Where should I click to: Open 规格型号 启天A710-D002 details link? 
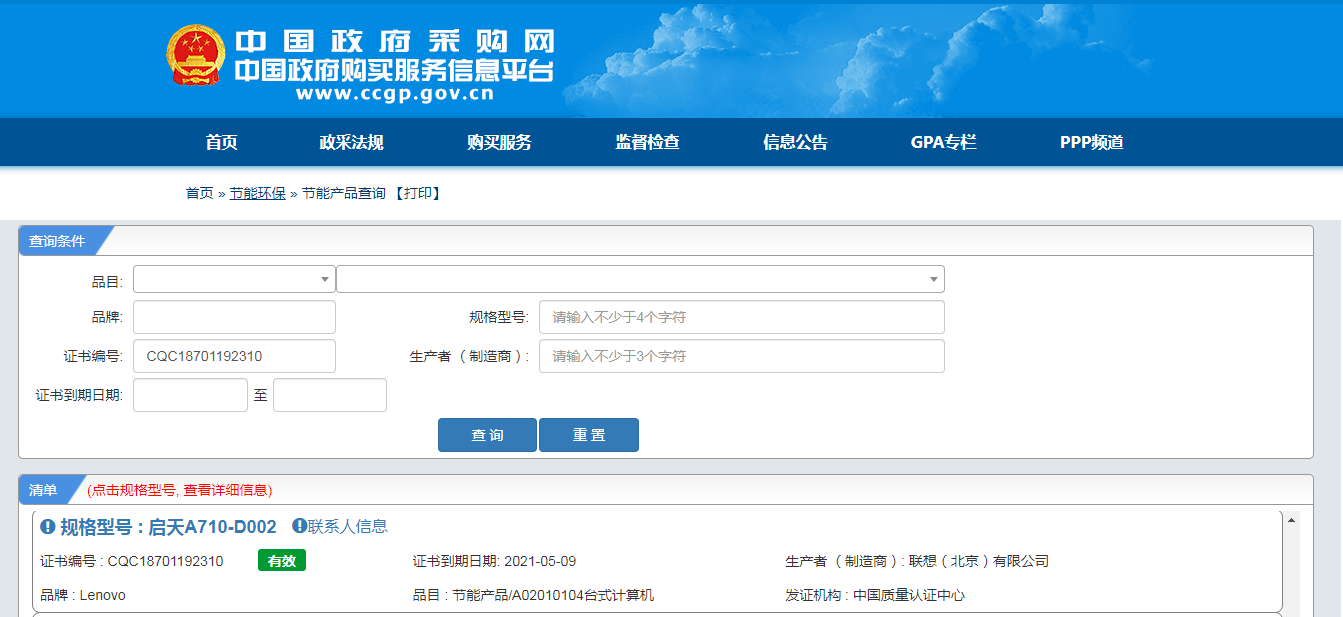168,527
